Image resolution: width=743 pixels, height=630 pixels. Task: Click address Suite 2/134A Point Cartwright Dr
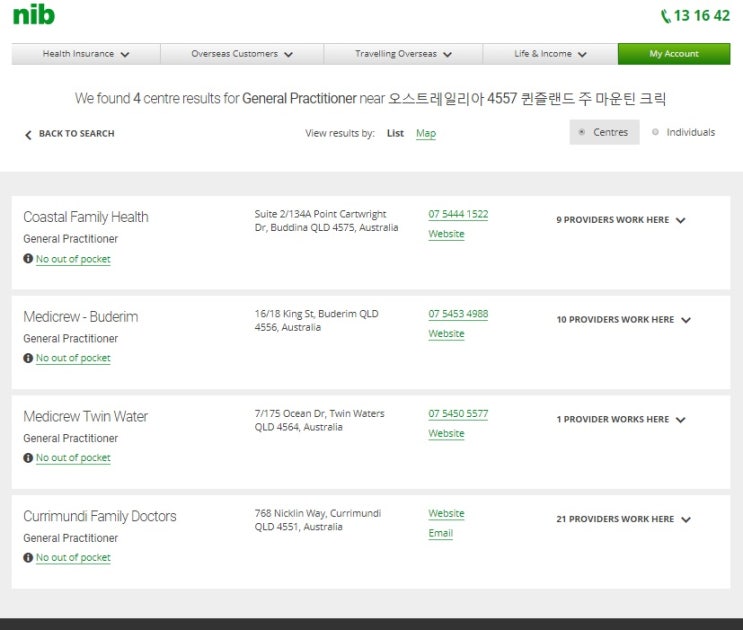click(x=326, y=221)
